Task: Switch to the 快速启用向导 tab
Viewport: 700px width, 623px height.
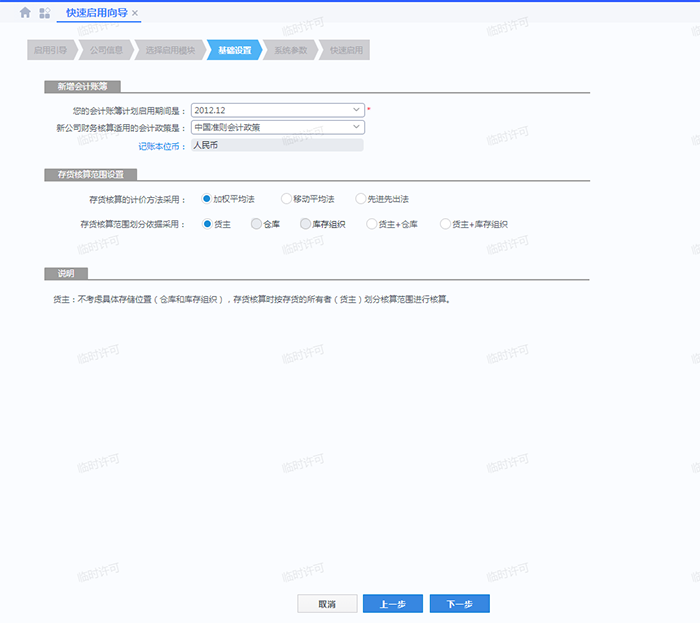Action: (96, 13)
